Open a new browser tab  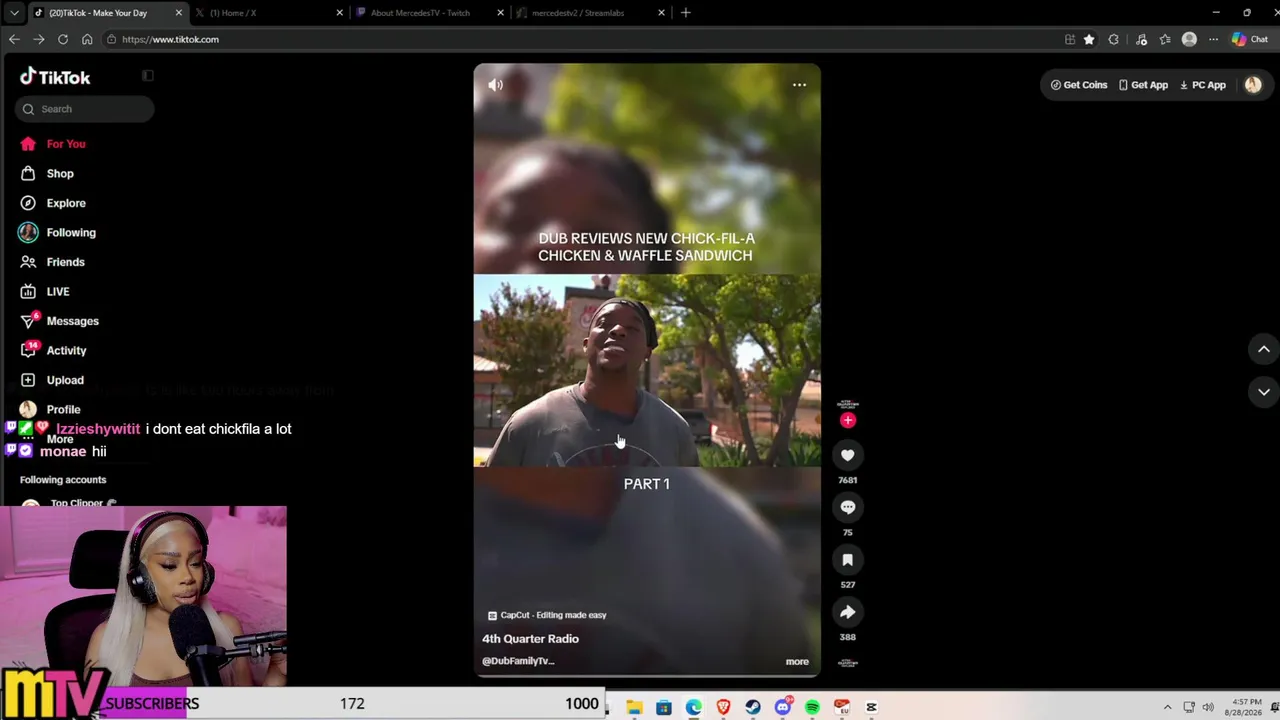click(686, 13)
